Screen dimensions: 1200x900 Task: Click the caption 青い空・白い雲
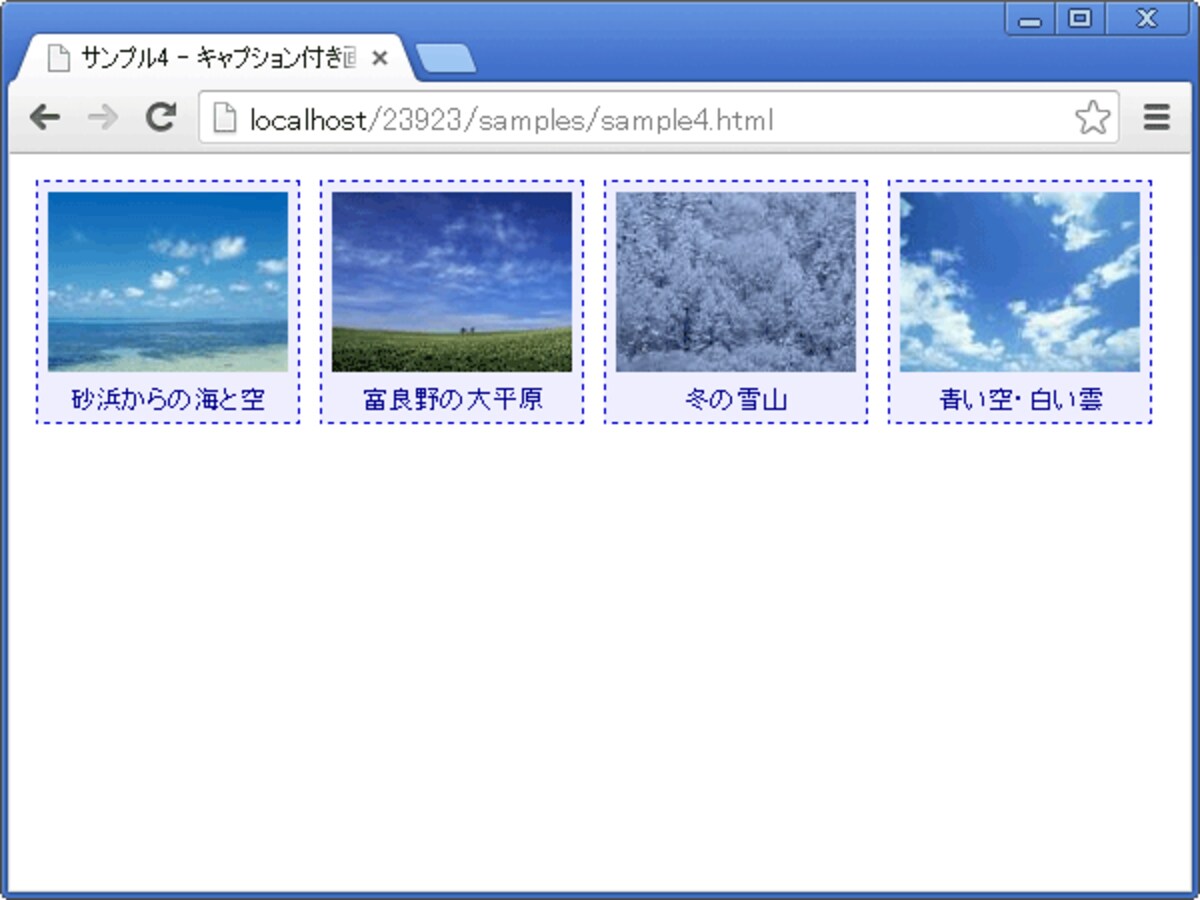tap(1020, 400)
